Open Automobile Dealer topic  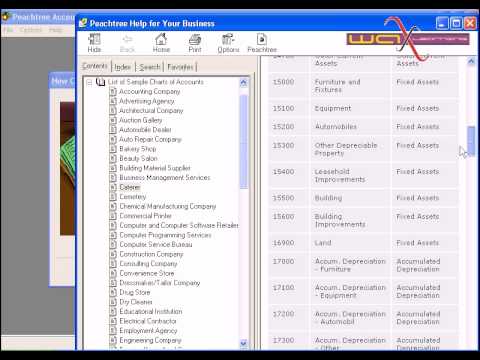(x=145, y=130)
